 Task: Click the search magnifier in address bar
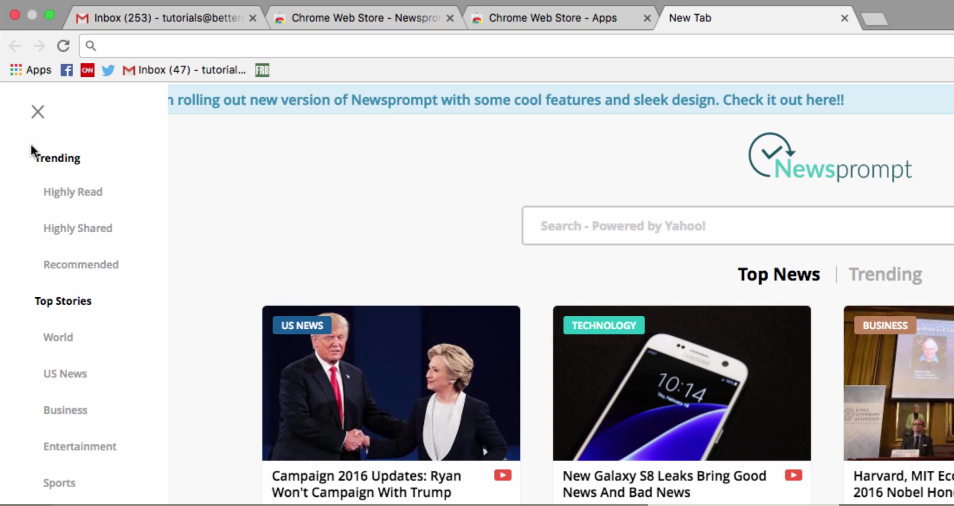pos(91,46)
